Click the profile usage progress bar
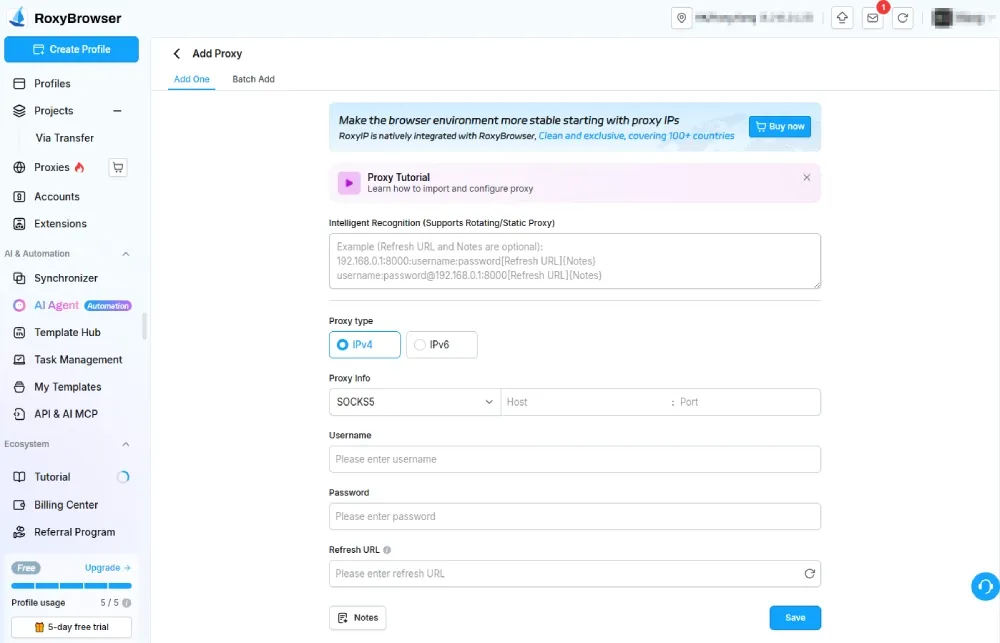This screenshot has height=643, width=1000. pyautogui.click(x=71, y=586)
